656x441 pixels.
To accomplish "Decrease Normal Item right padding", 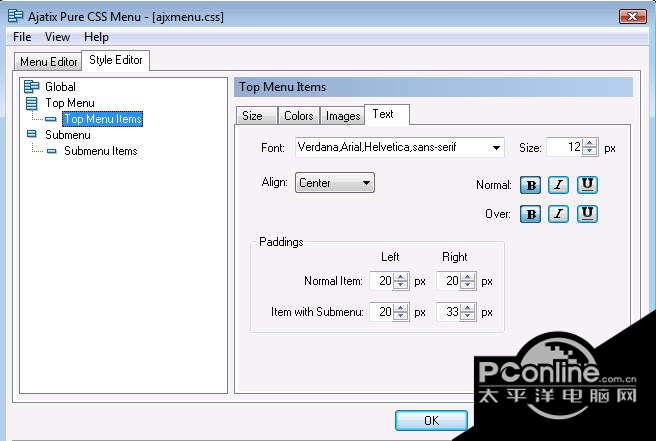I will [x=468, y=285].
